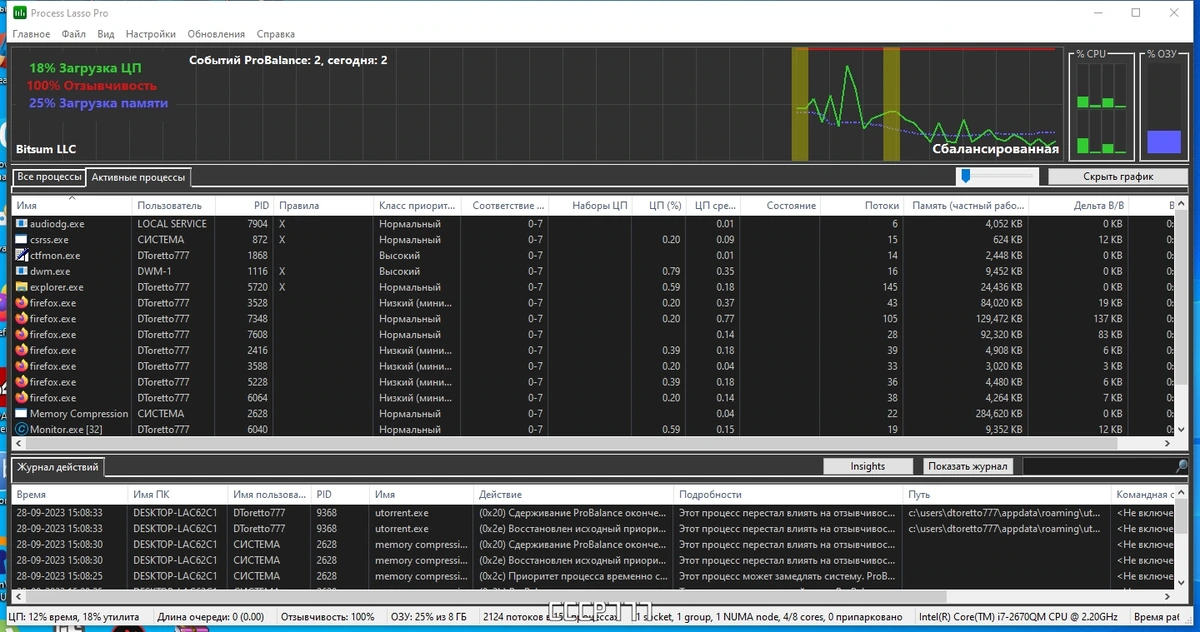Image resolution: width=1200 pixels, height=632 pixels.
Task: Click the Memory Compression process icon
Action: point(21,414)
